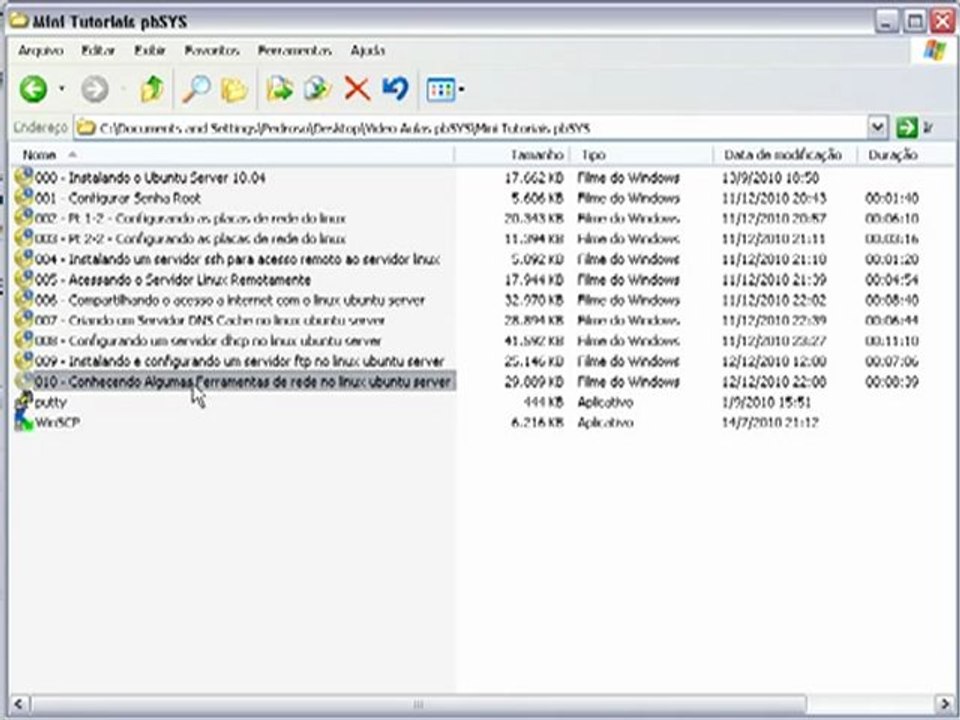Minimize the Mini Tutoriais pbSYS window
Screen dimensions: 960x720
pos(887,22)
